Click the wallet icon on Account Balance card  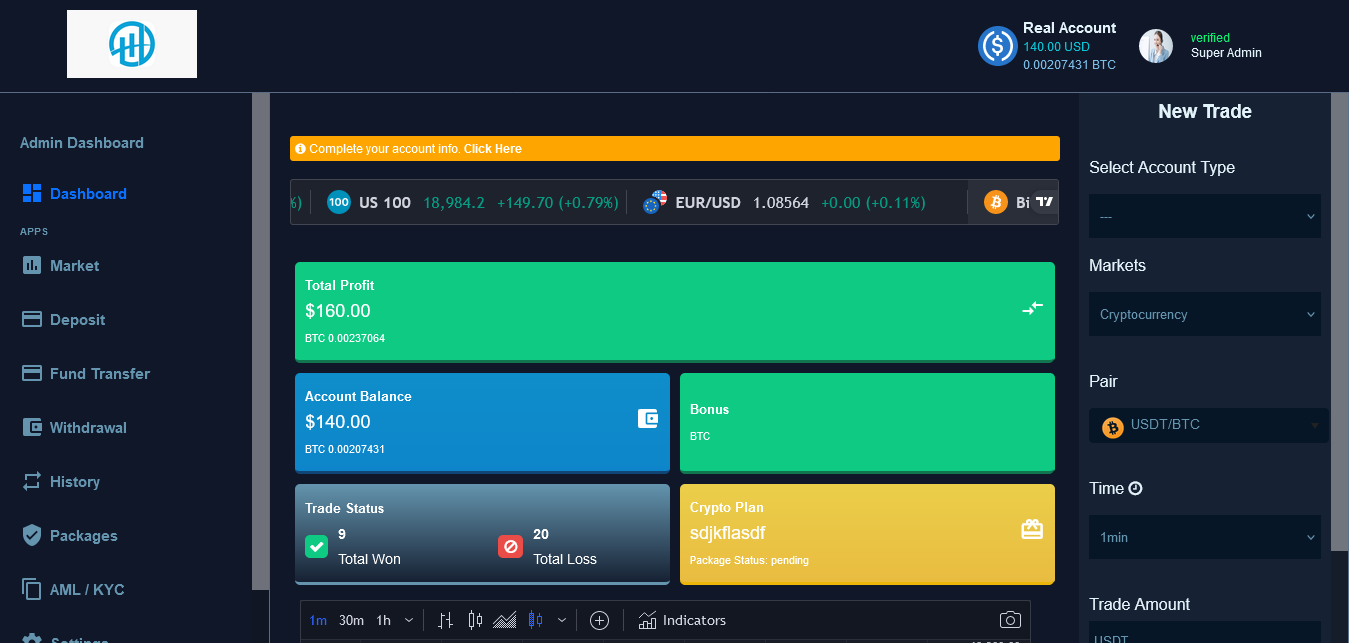[x=648, y=419]
